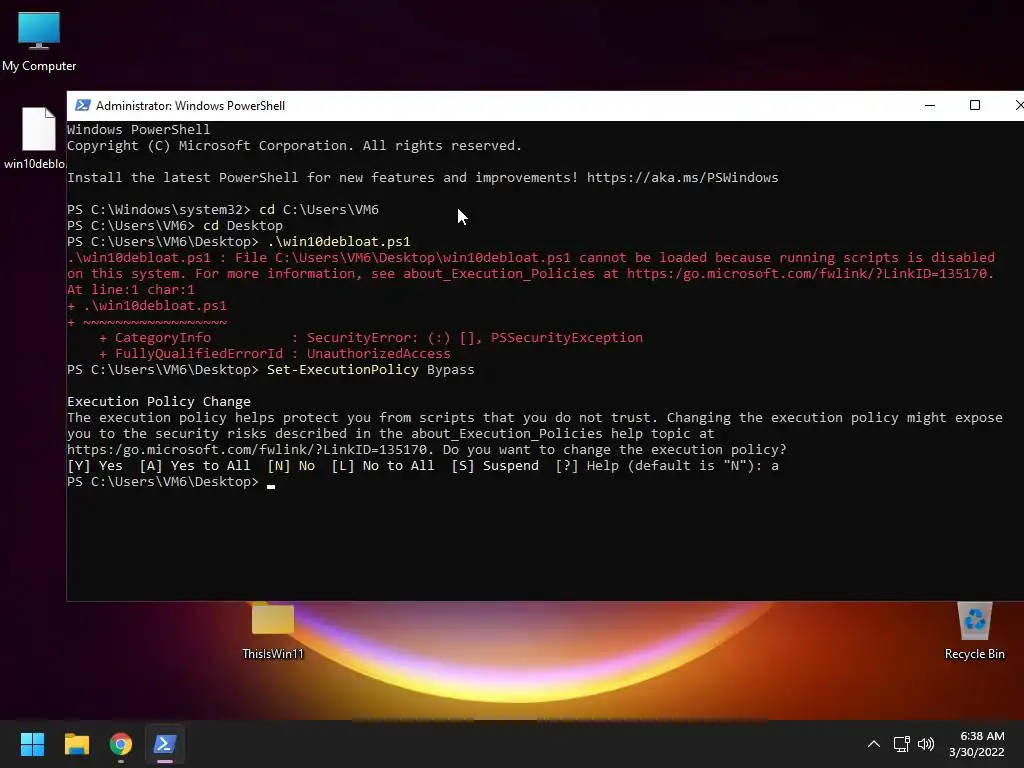This screenshot has height=768, width=1024.
Task: Open the Windows Start menu
Action: point(32,744)
